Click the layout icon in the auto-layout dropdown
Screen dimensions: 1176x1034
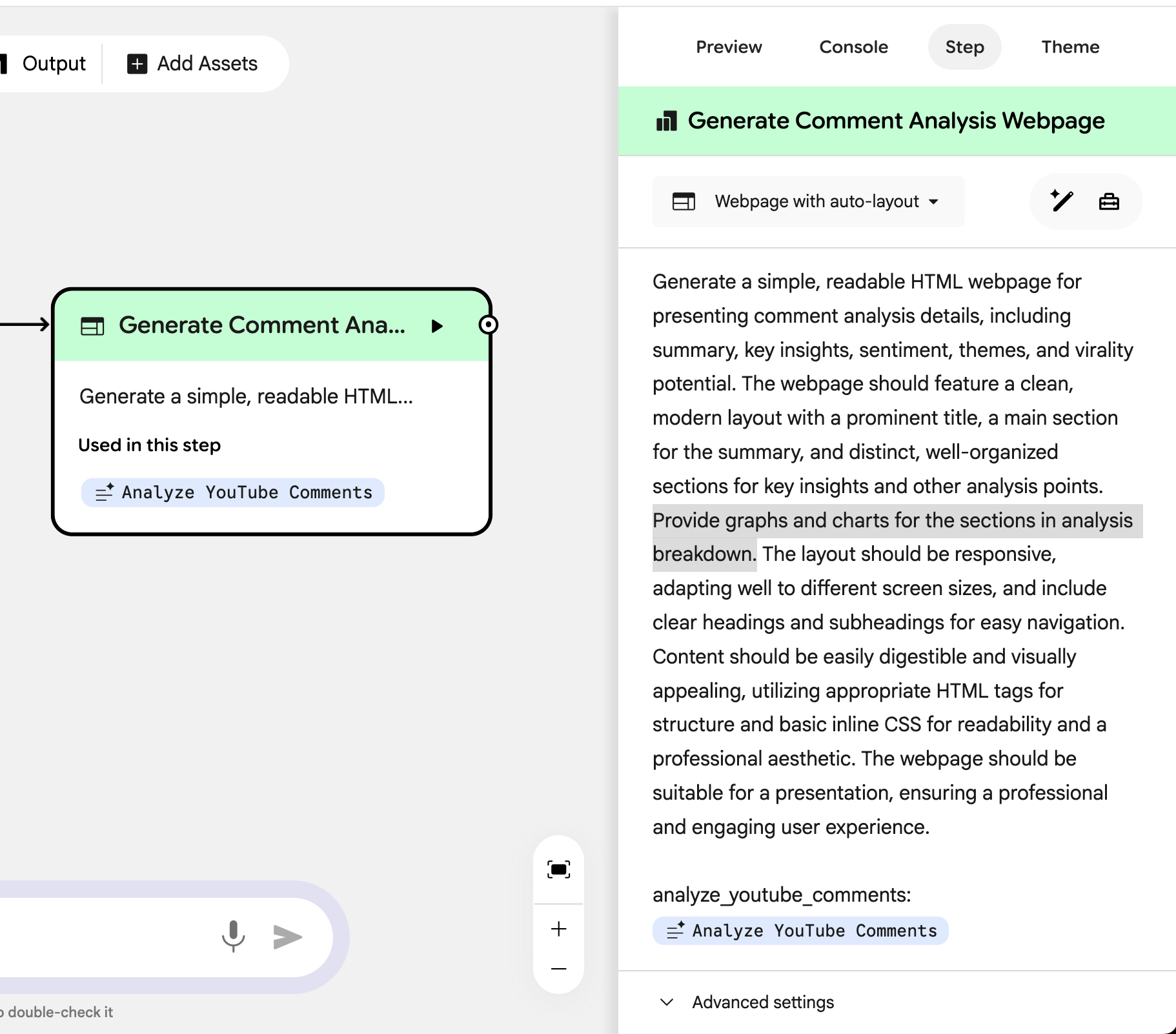tap(684, 201)
